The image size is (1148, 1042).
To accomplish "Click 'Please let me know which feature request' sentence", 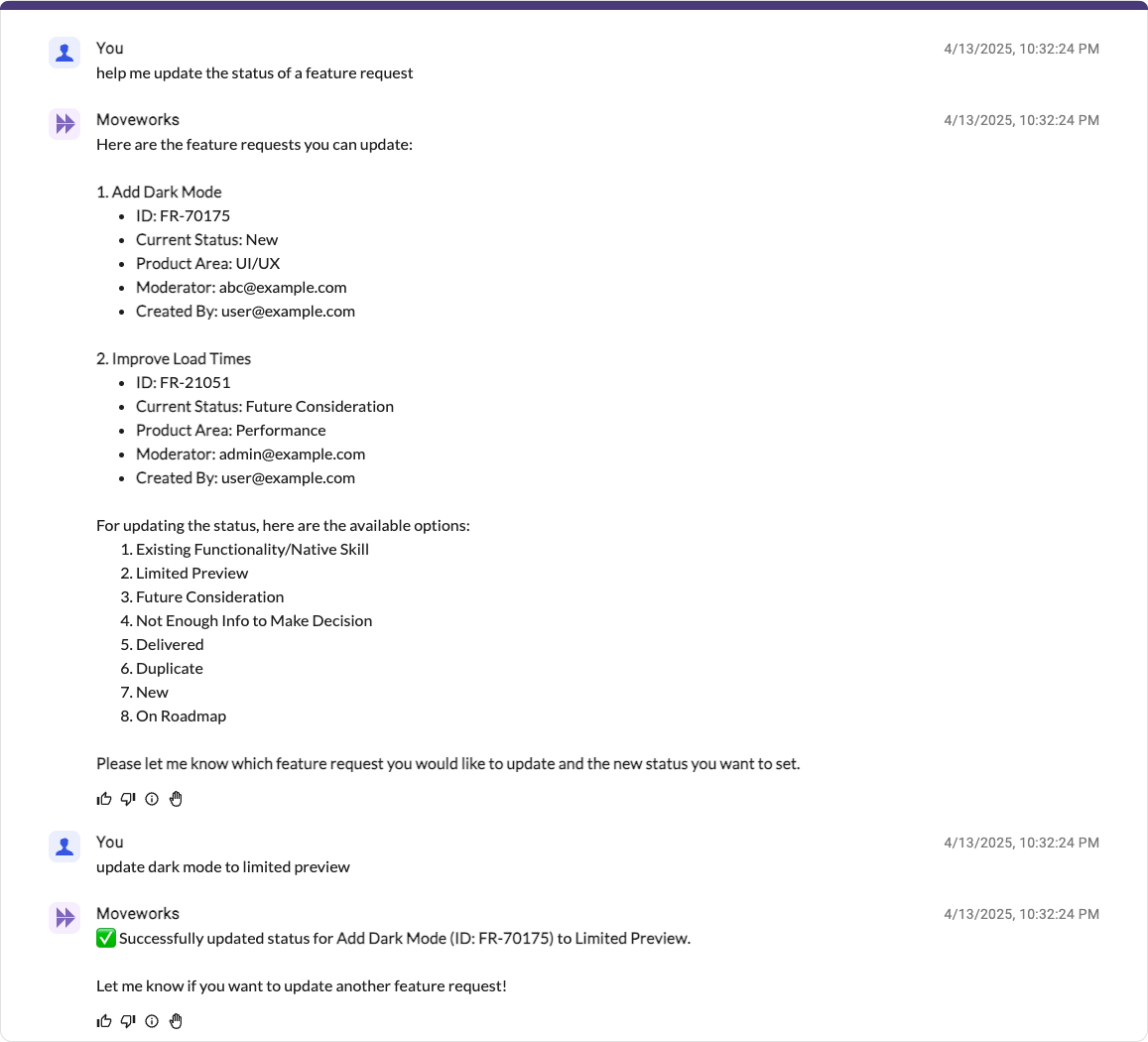I will 448,764.
